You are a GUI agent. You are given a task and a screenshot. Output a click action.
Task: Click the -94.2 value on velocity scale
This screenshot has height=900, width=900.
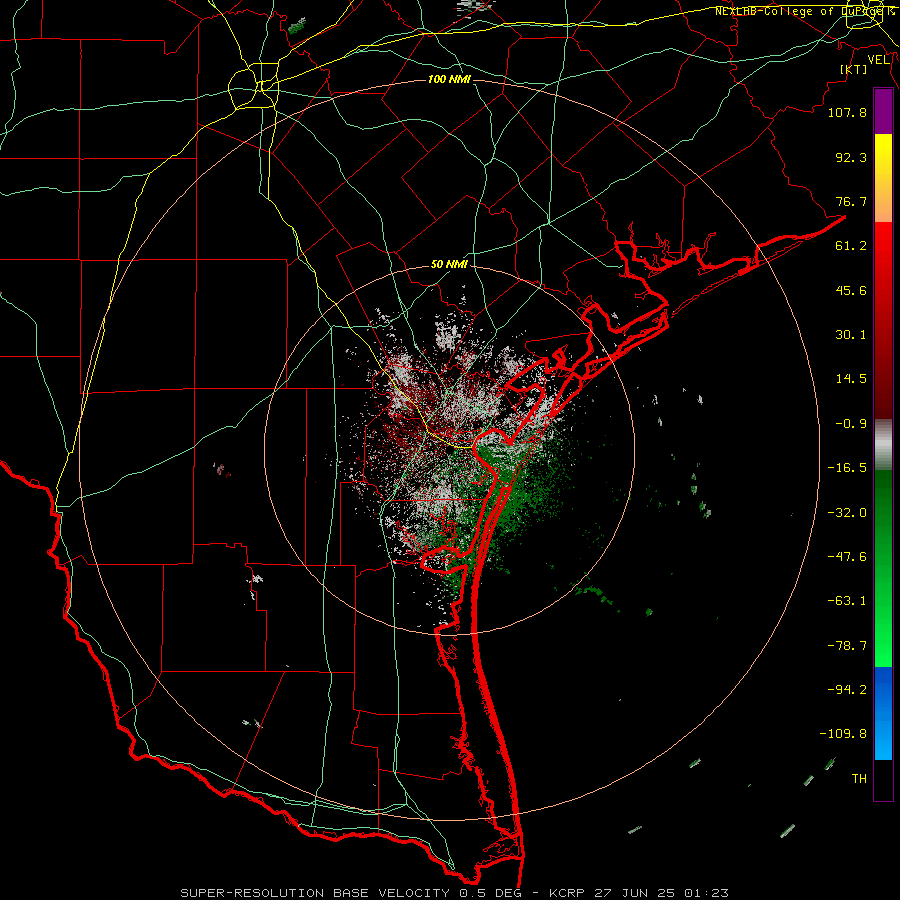click(847, 689)
